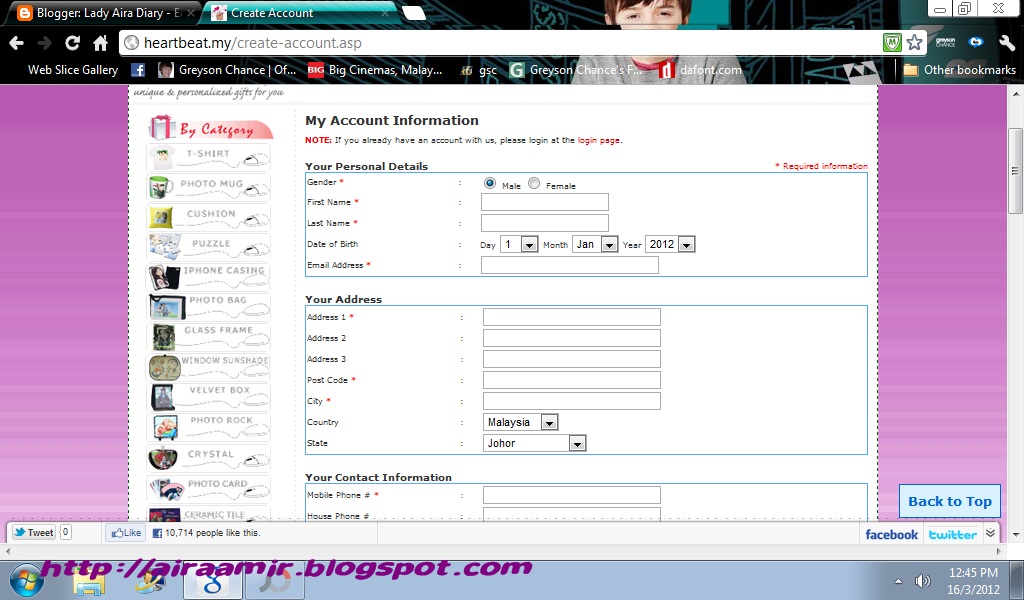
Task: Click the Back to Top button
Action: point(950,501)
